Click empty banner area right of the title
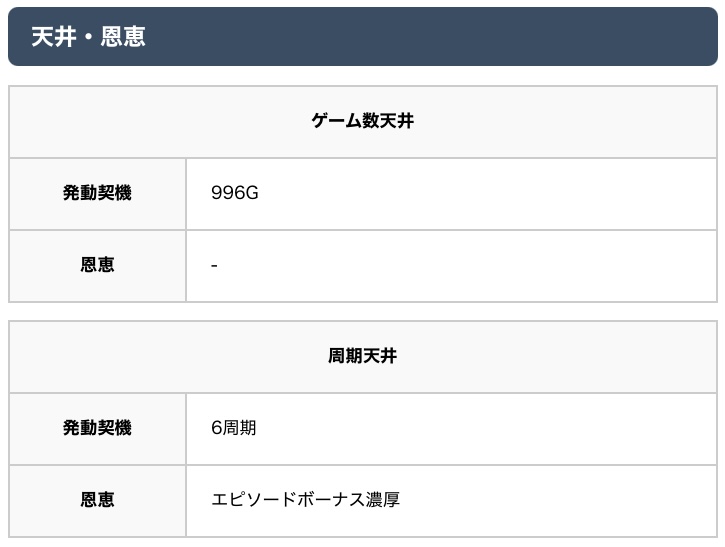The height and width of the screenshot is (547, 725). (x=450, y=36)
